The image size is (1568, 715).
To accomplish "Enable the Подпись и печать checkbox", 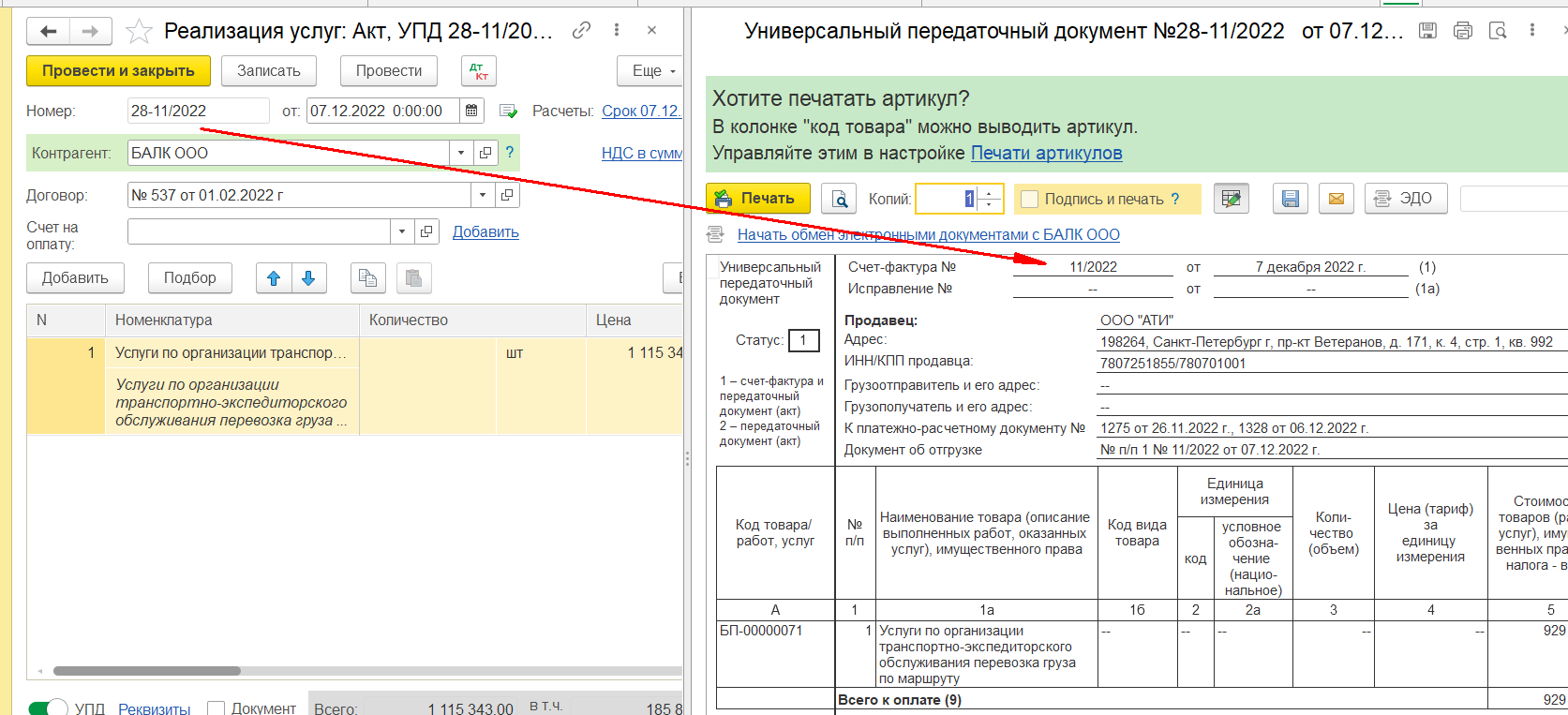I will (x=1029, y=199).
